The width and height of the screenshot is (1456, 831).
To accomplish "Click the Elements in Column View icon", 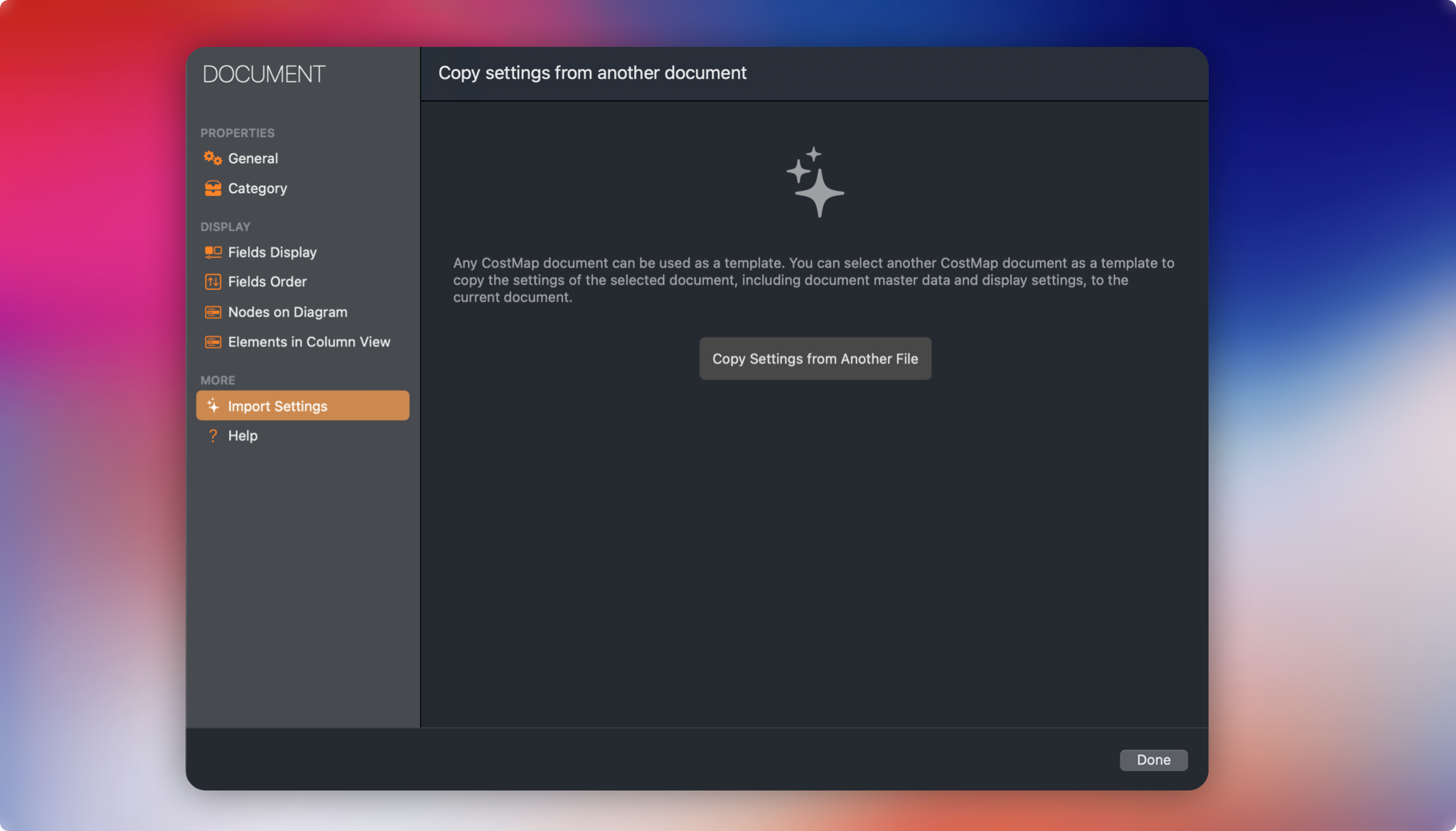I will [213, 341].
